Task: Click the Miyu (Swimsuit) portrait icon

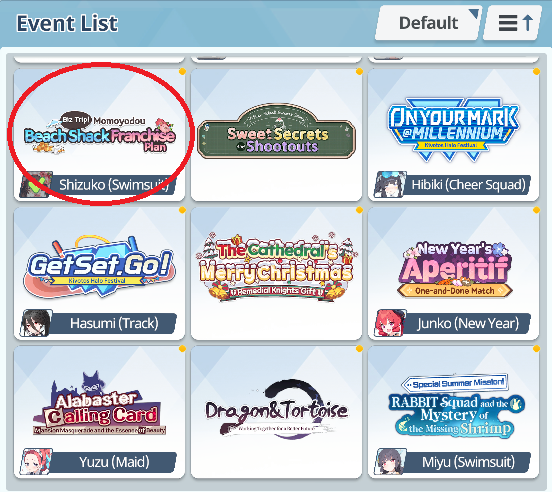Action: coord(390,462)
